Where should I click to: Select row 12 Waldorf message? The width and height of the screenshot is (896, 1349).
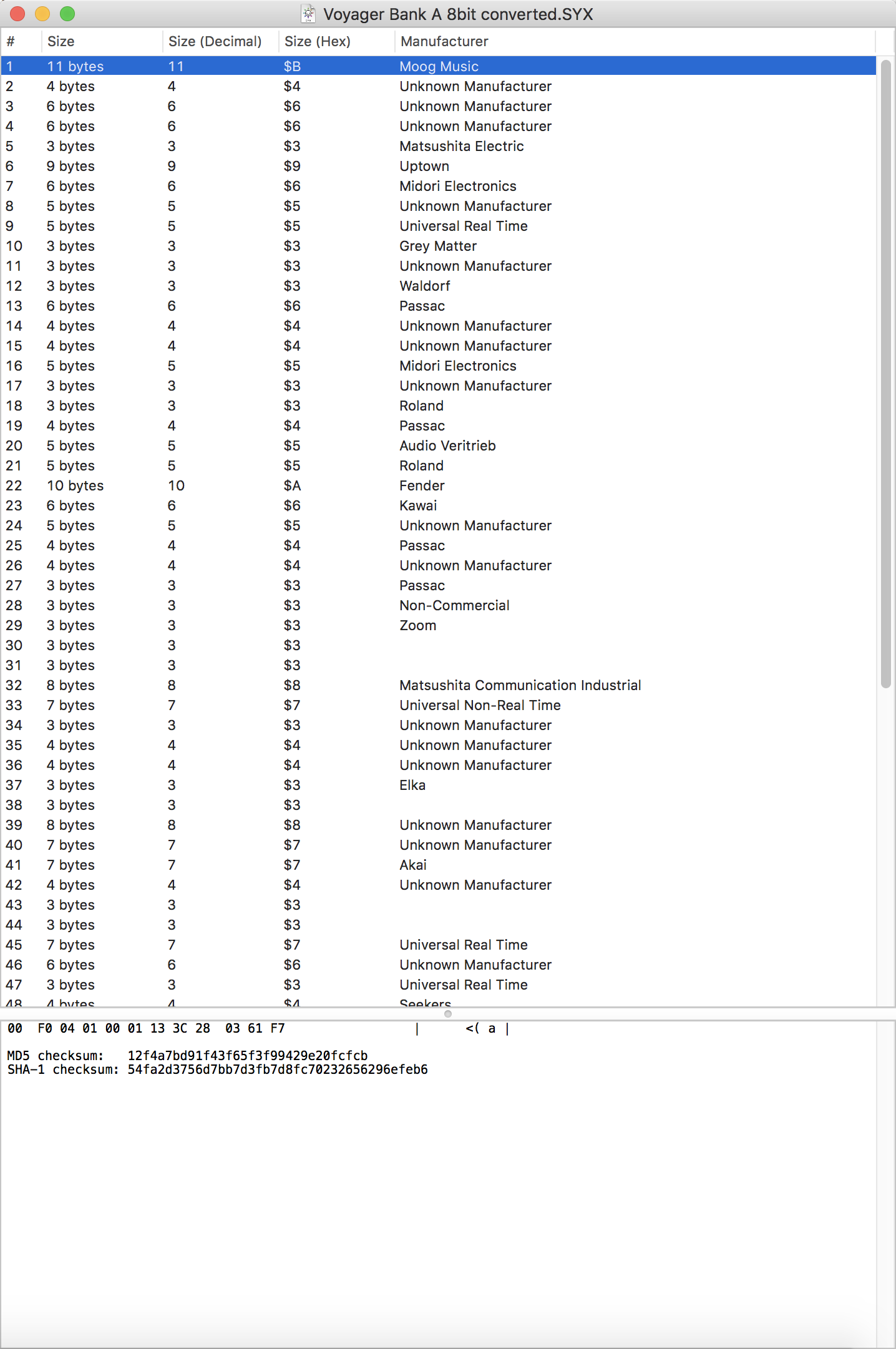(424, 286)
